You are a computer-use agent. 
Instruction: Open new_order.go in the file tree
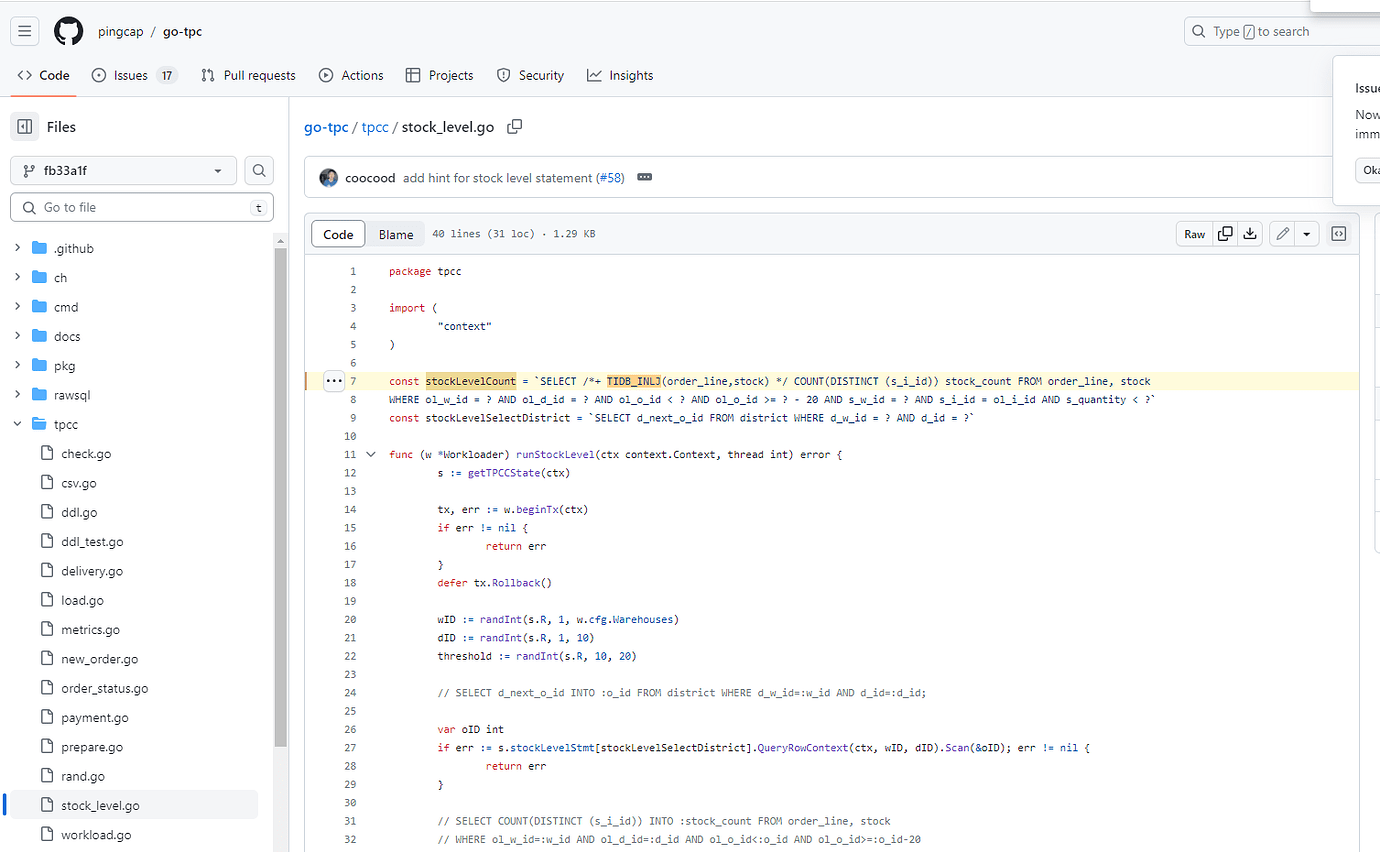click(x=99, y=659)
